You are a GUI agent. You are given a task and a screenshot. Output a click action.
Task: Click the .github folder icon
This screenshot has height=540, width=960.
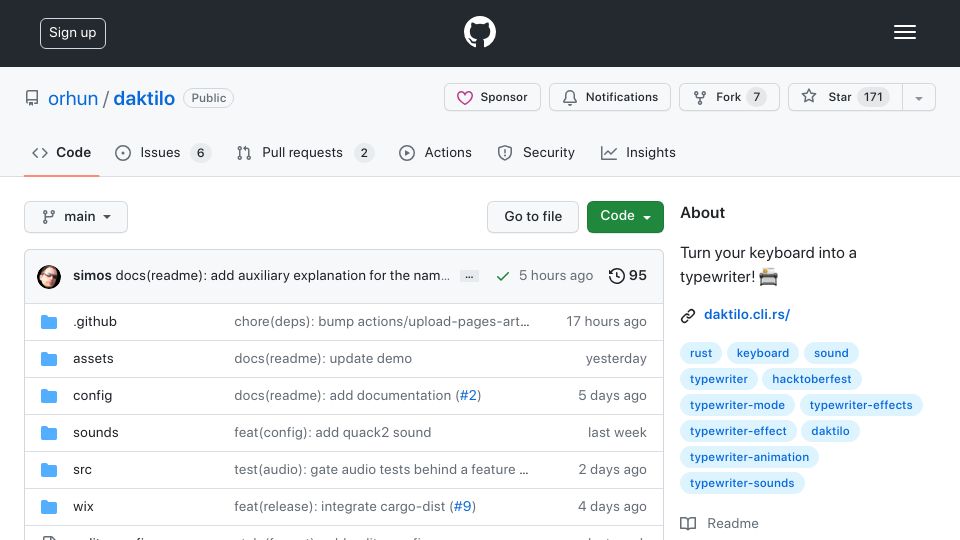point(49,322)
